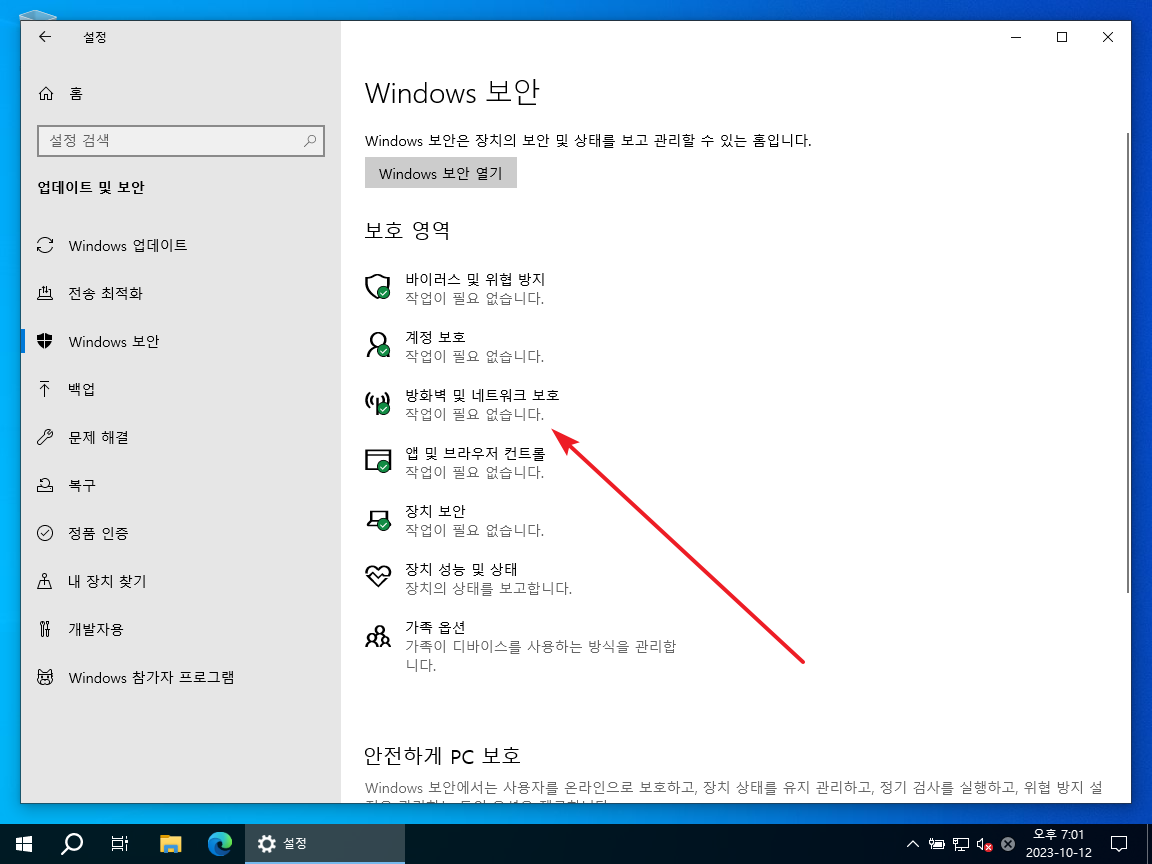Viewport: 1152px width, 864px height.
Task: Select Windows 참가자 프로그램 label
Action: pyautogui.click(x=151, y=677)
